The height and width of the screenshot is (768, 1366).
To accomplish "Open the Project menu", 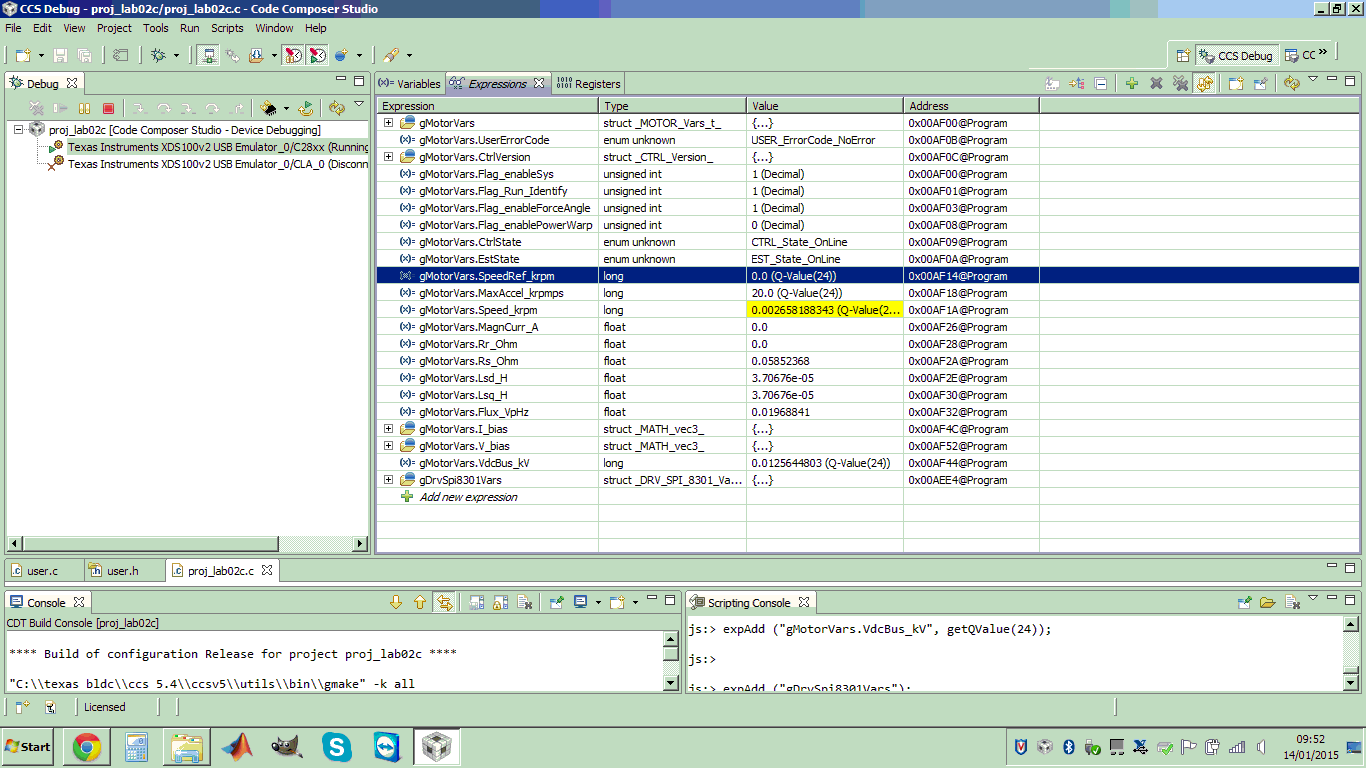I will (115, 28).
